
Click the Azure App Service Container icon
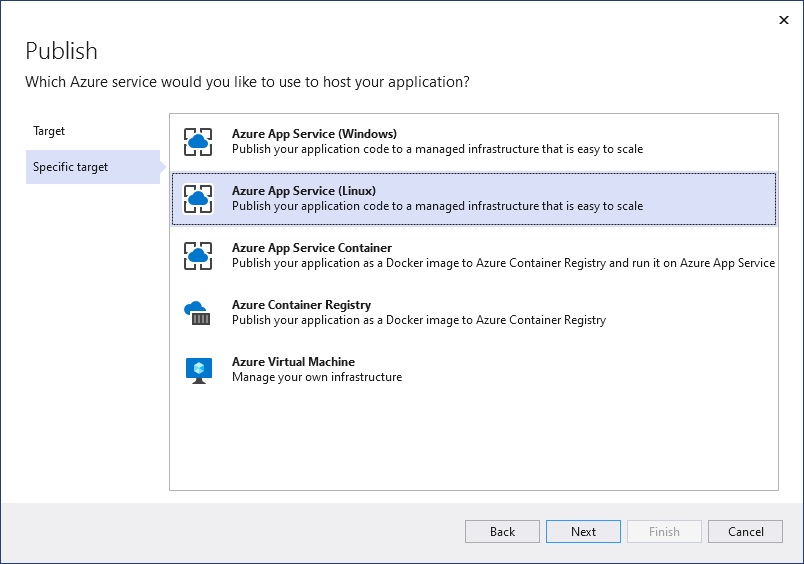click(x=198, y=255)
